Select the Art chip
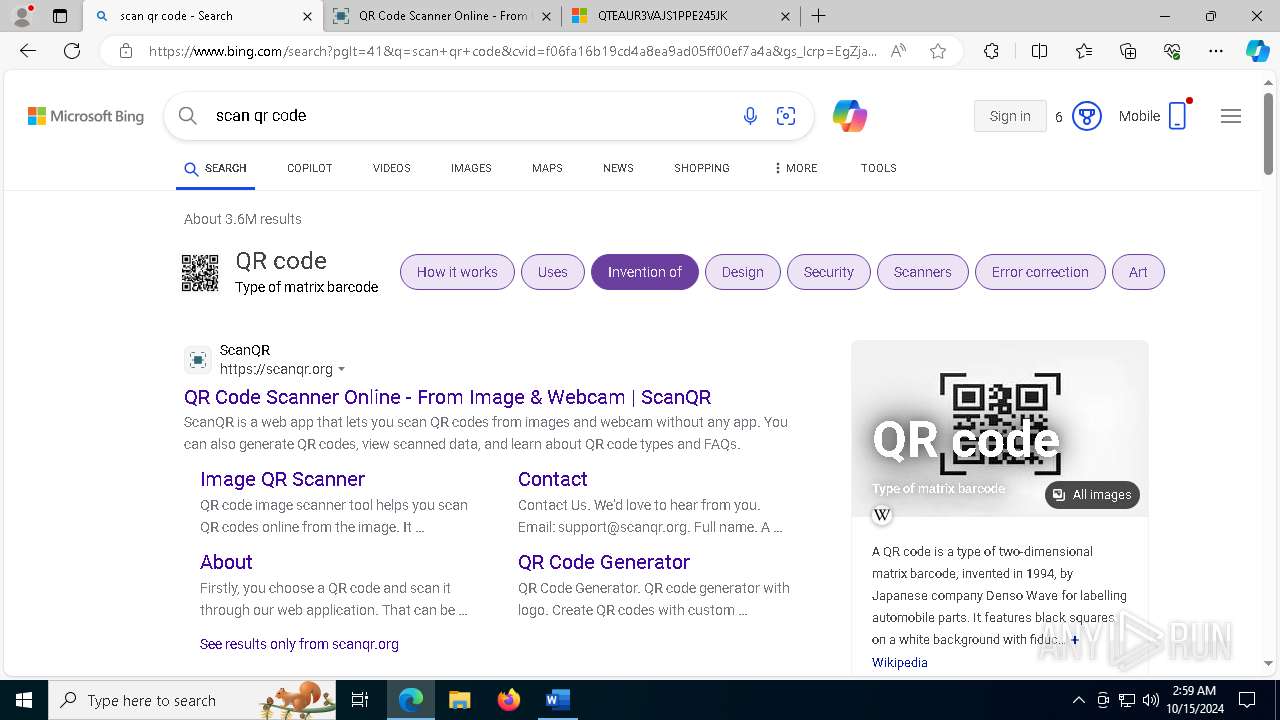Image resolution: width=1280 pixels, height=720 pixels. click(1138, 272)
